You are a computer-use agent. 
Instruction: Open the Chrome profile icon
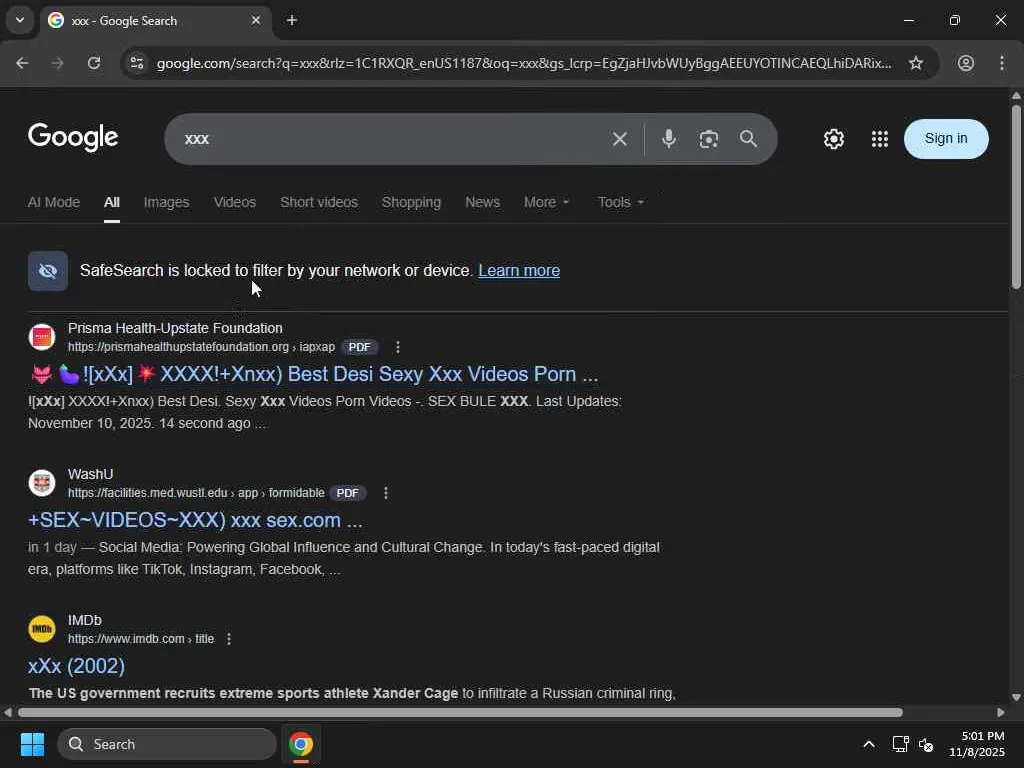[x=966, y=63]
